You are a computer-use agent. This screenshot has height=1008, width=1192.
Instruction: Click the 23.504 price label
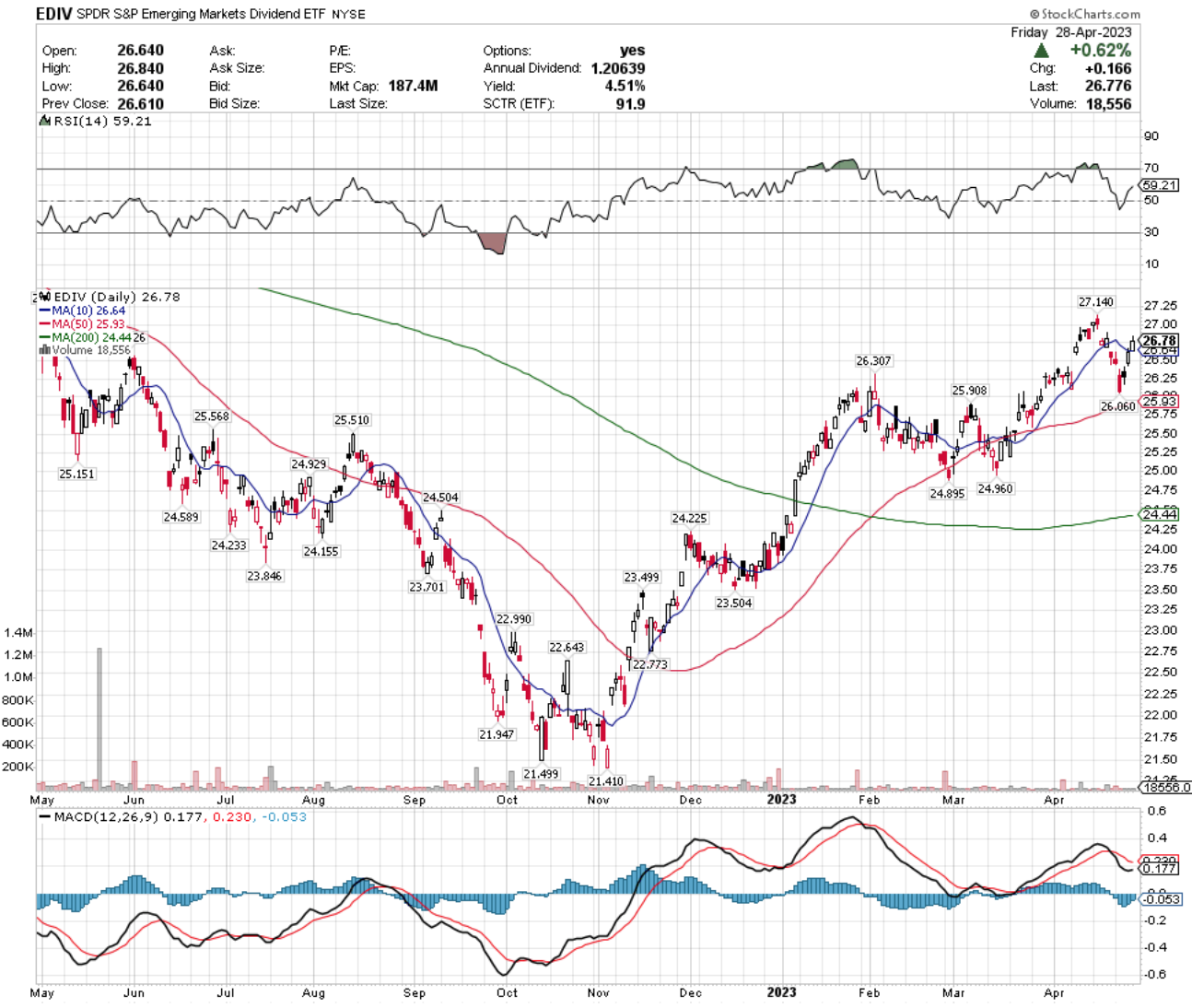click(x=734, y=603)
